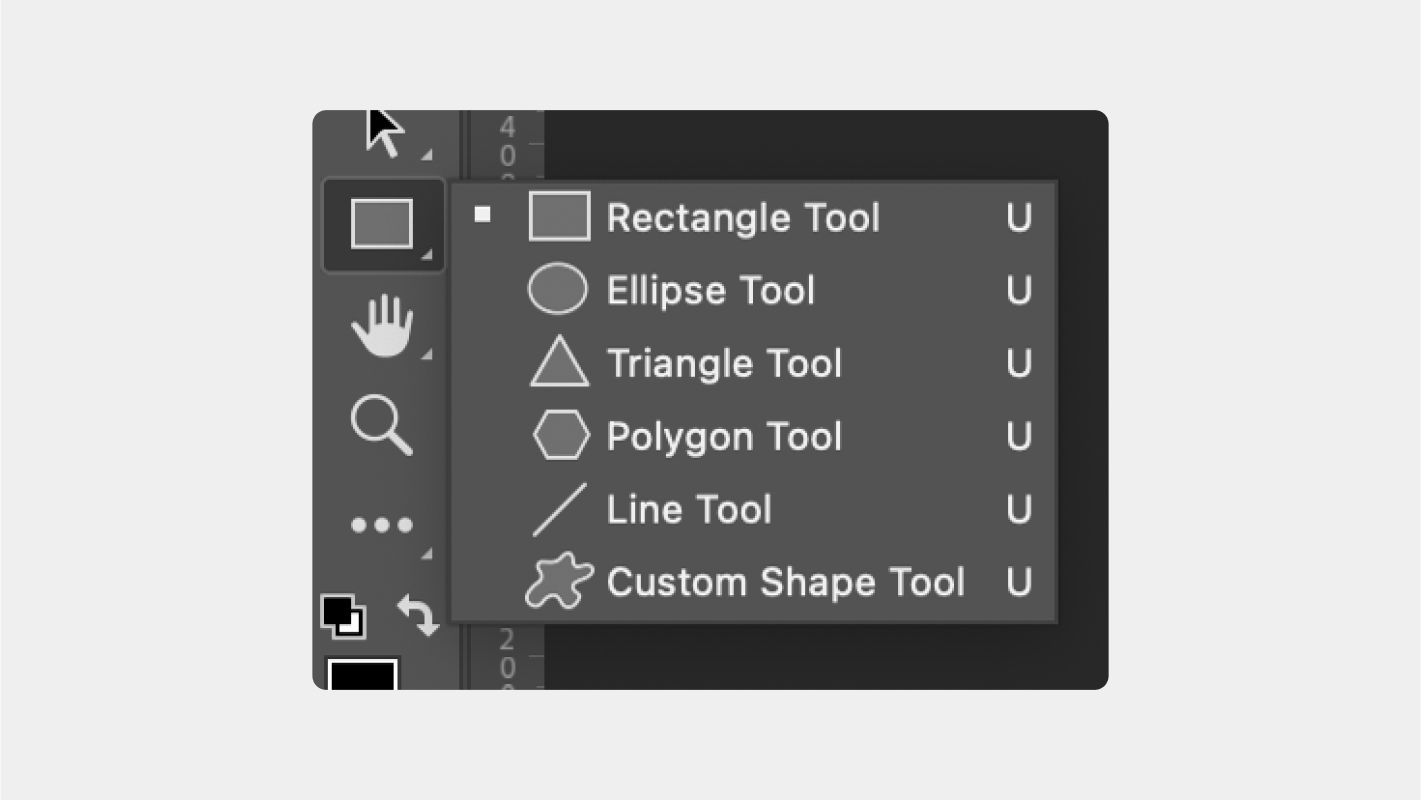This screenshot has height=800, width=1421.
Task: Click the selected-tool square marker beside Rectangle
Action: (x=483, y=214)
